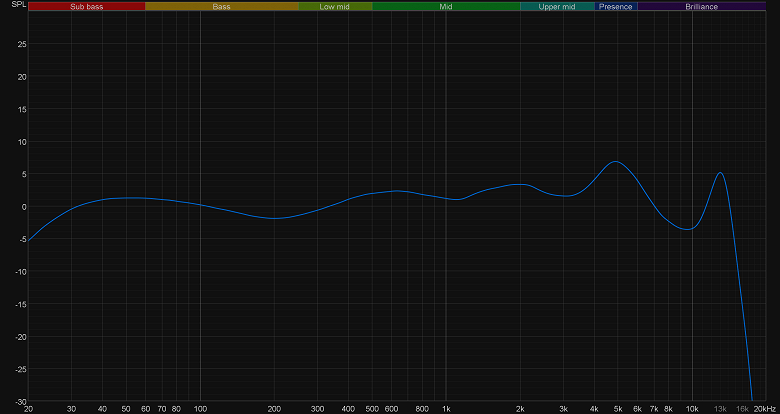Click the Upper mid band header
The image size is (780, 414).
pos(557,6)
